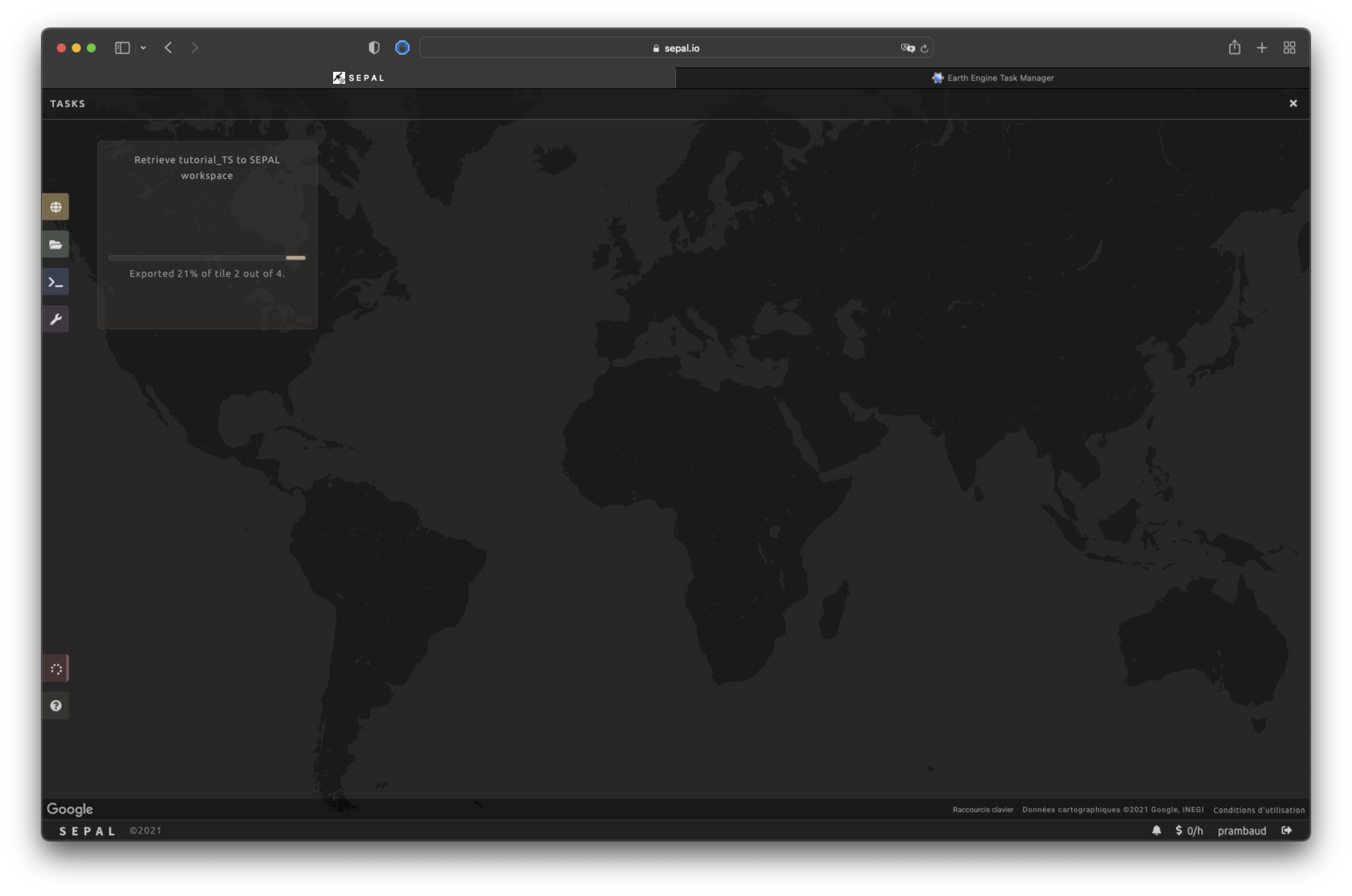Click the logout icon

pyautogui.click(x=1286, y=830)
